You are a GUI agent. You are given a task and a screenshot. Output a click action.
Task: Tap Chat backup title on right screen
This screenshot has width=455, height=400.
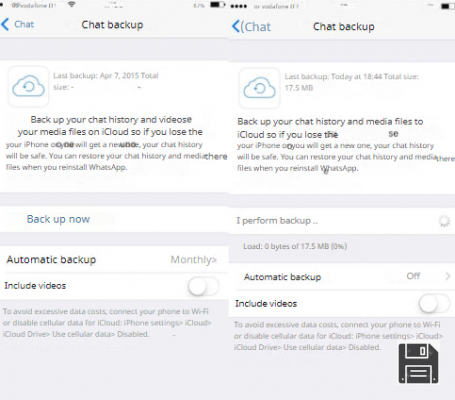pos(344,27)
